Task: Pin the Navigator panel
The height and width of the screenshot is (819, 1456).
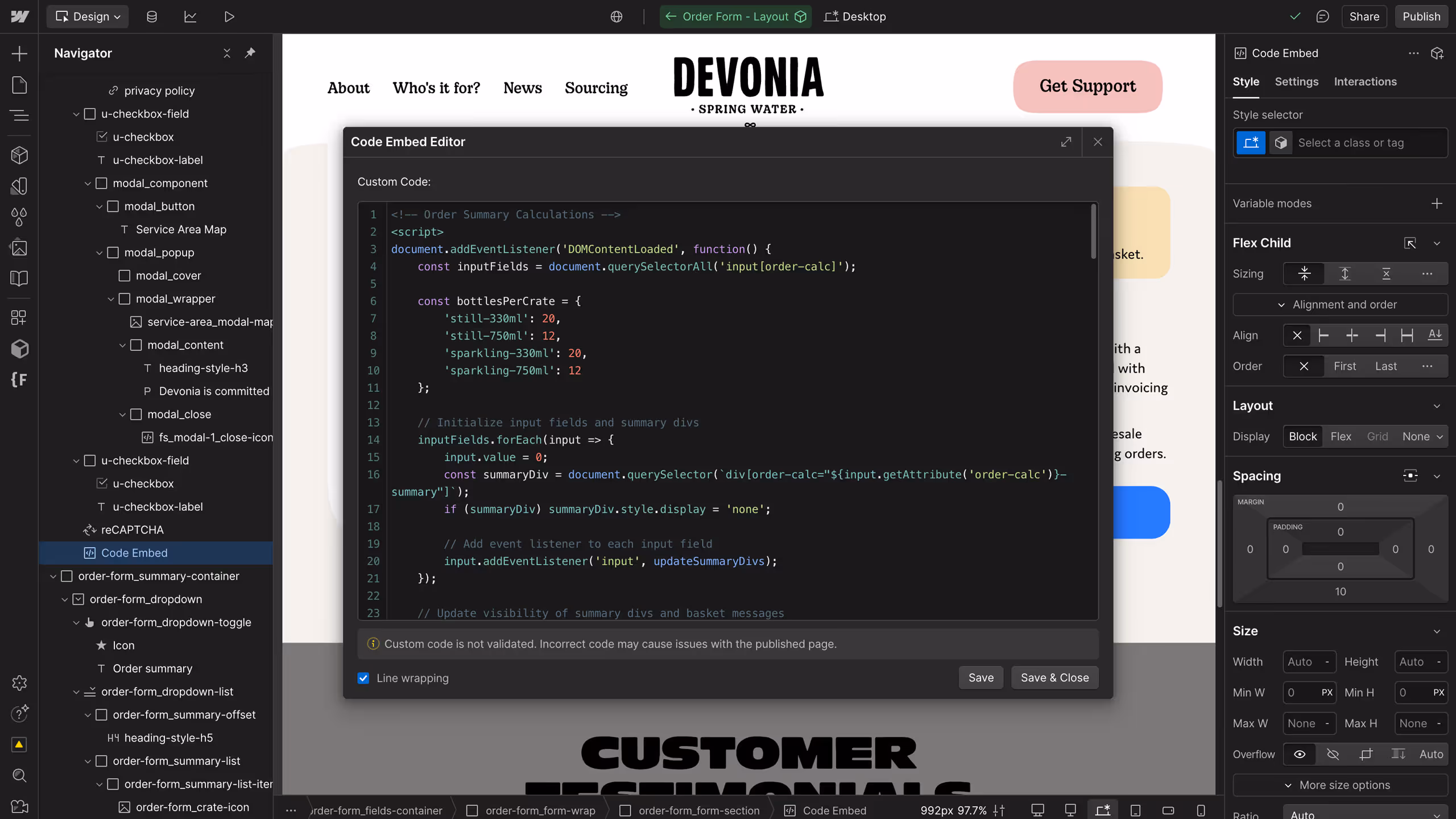Action: 250,53
